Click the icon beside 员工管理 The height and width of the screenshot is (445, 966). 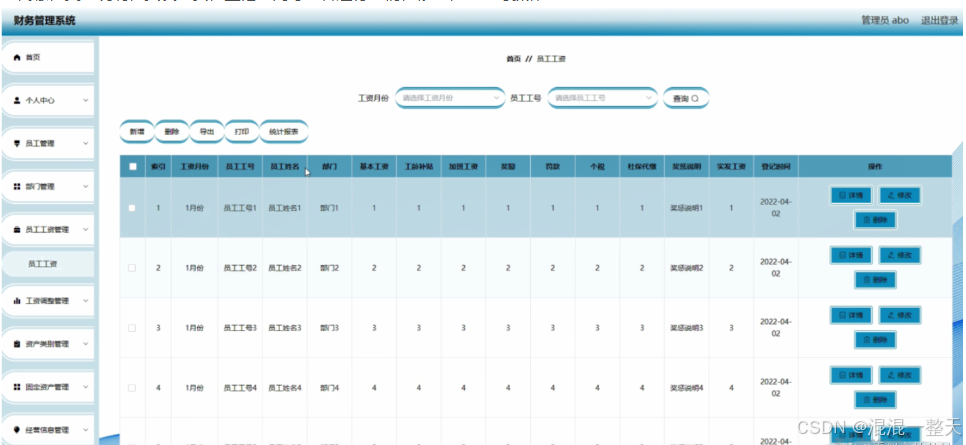coord(17,144)
